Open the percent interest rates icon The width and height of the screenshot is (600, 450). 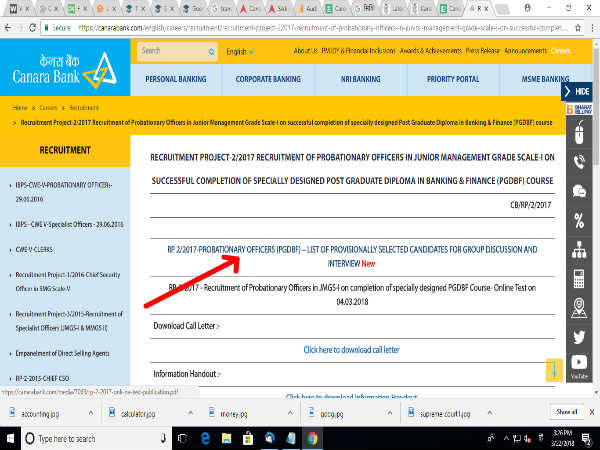579,220
